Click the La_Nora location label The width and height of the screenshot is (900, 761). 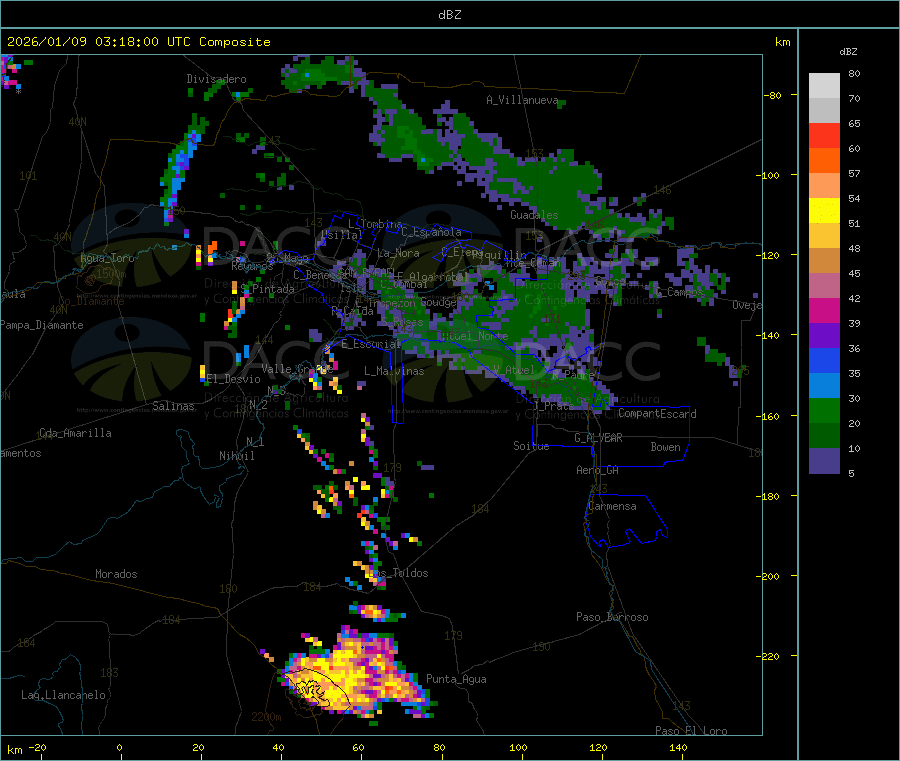coord(398,253)
